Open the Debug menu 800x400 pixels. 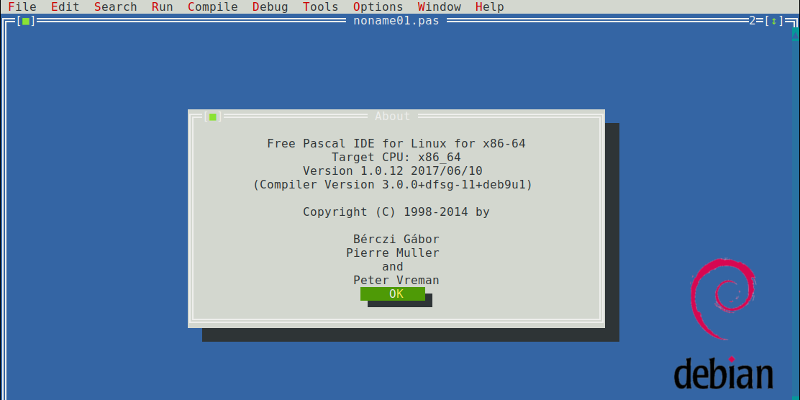pyautogui.click(x=270, y=7)
